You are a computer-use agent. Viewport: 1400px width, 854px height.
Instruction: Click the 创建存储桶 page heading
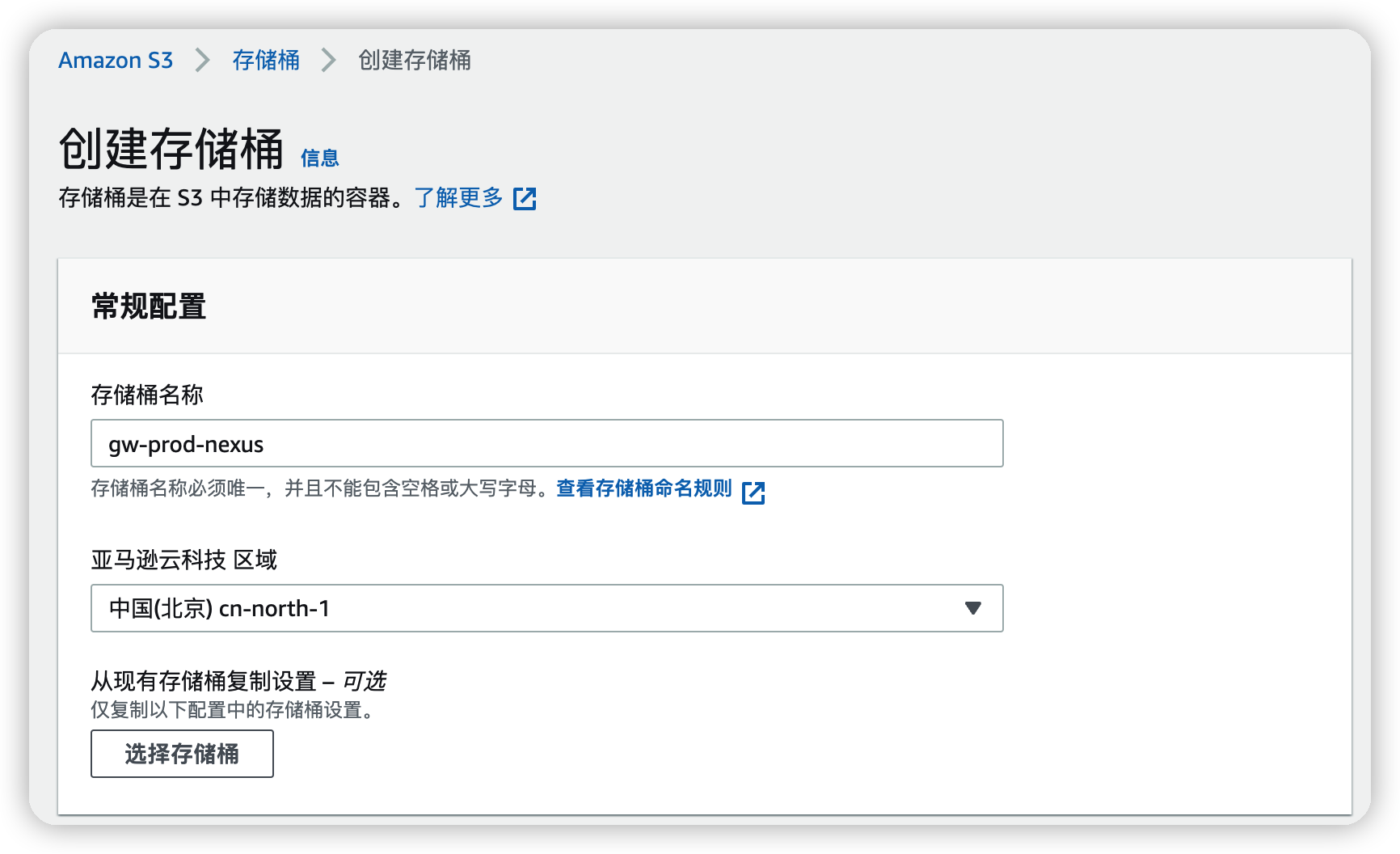pyautogui.click(x=171, y=150)
